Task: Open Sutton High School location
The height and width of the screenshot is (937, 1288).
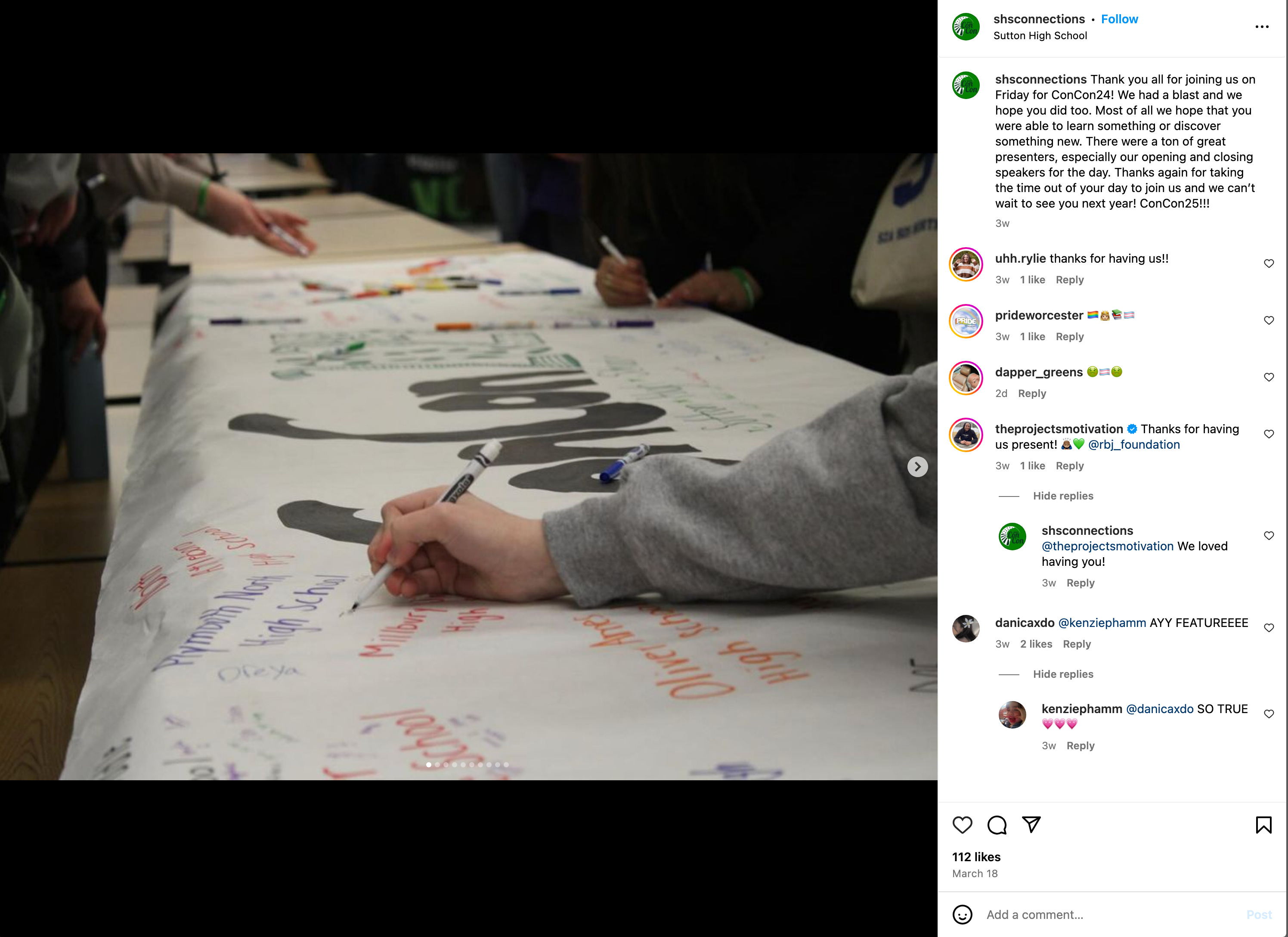Action: coord(1040,35)
